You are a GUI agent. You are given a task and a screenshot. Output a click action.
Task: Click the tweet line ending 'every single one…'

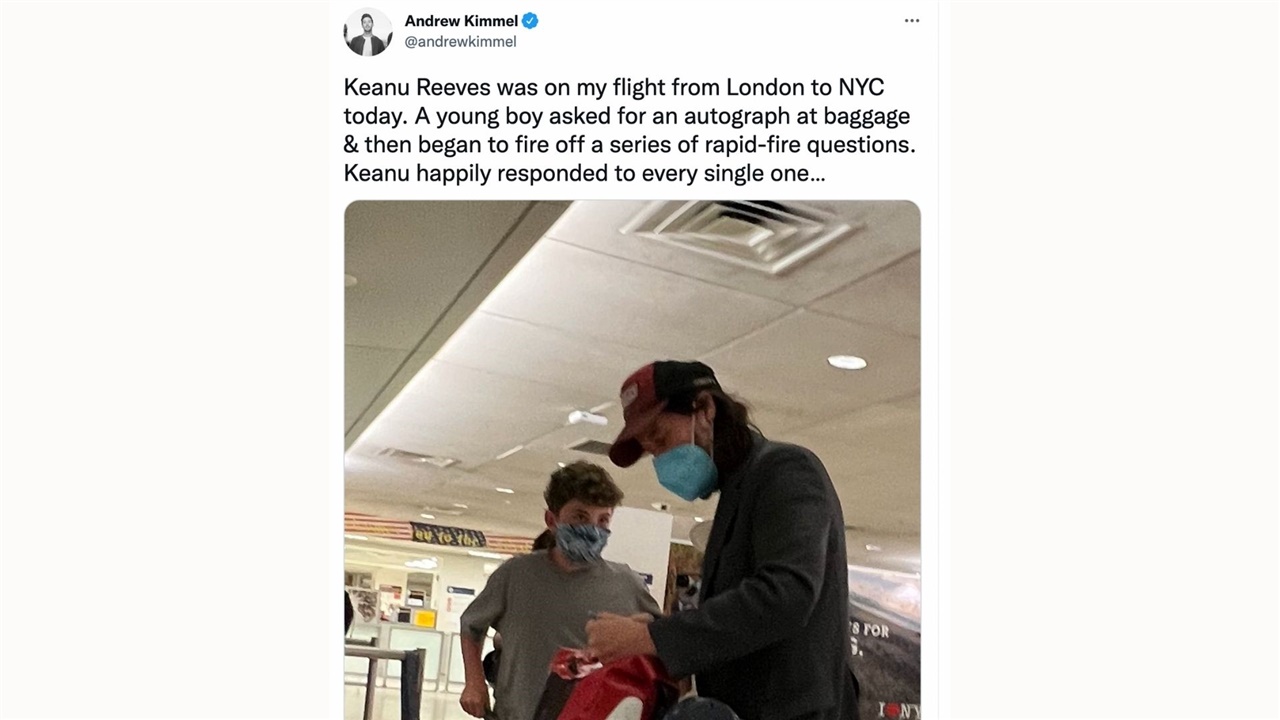click(584, 173)
